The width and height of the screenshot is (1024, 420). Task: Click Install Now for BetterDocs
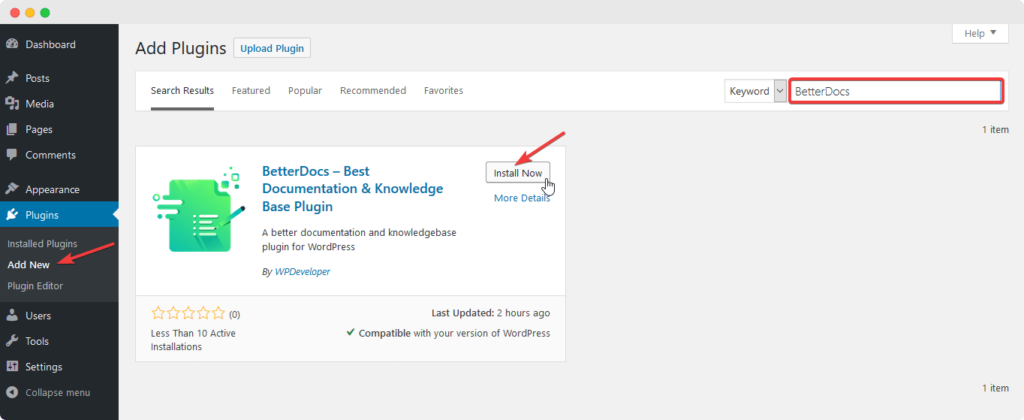point(518,173)
